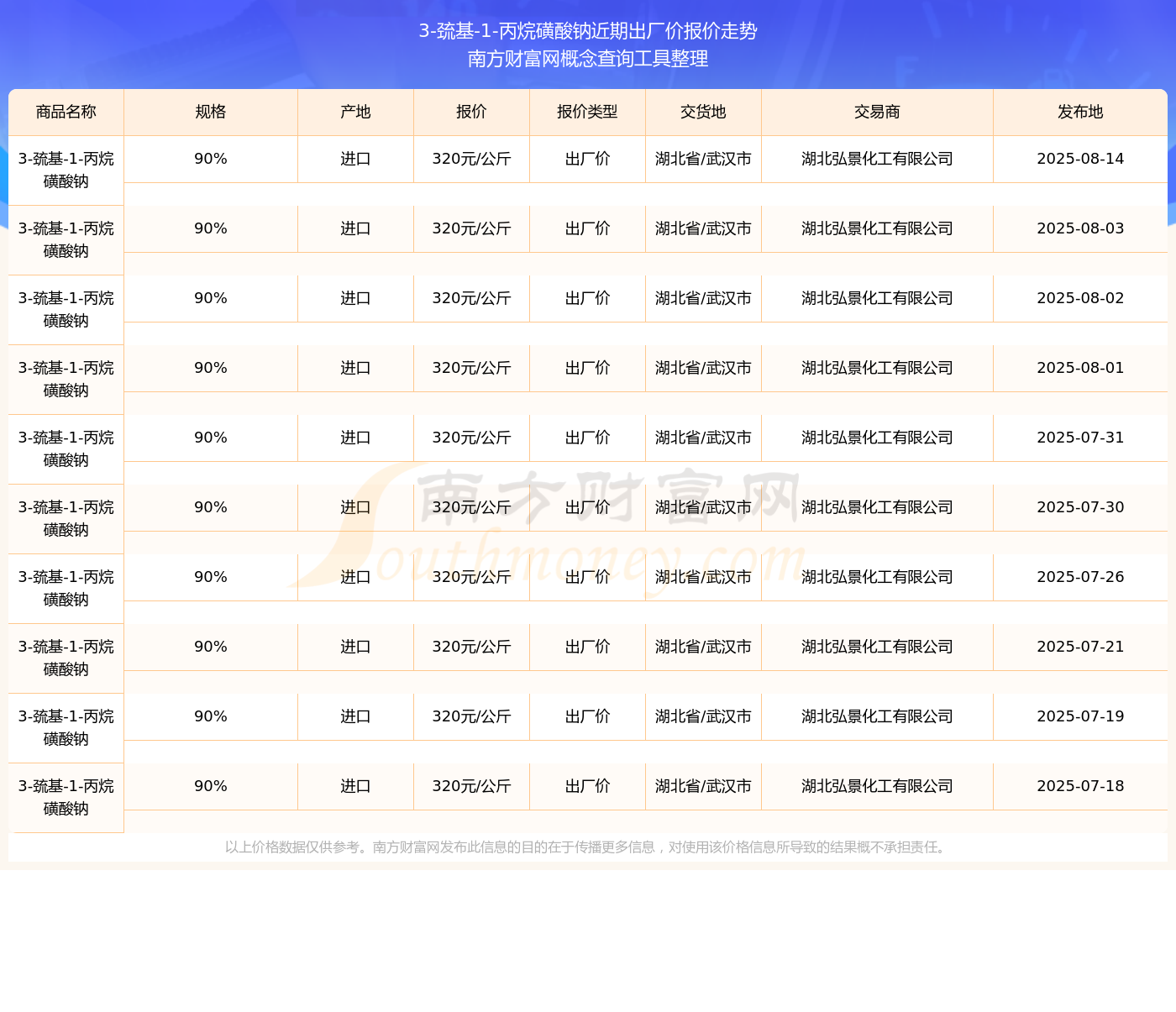Click 湖北省/武汉市 in the 2025-07-21 row
Image resolution: width=1176 pixels, height=1012 pixels.
click(703, 647)
